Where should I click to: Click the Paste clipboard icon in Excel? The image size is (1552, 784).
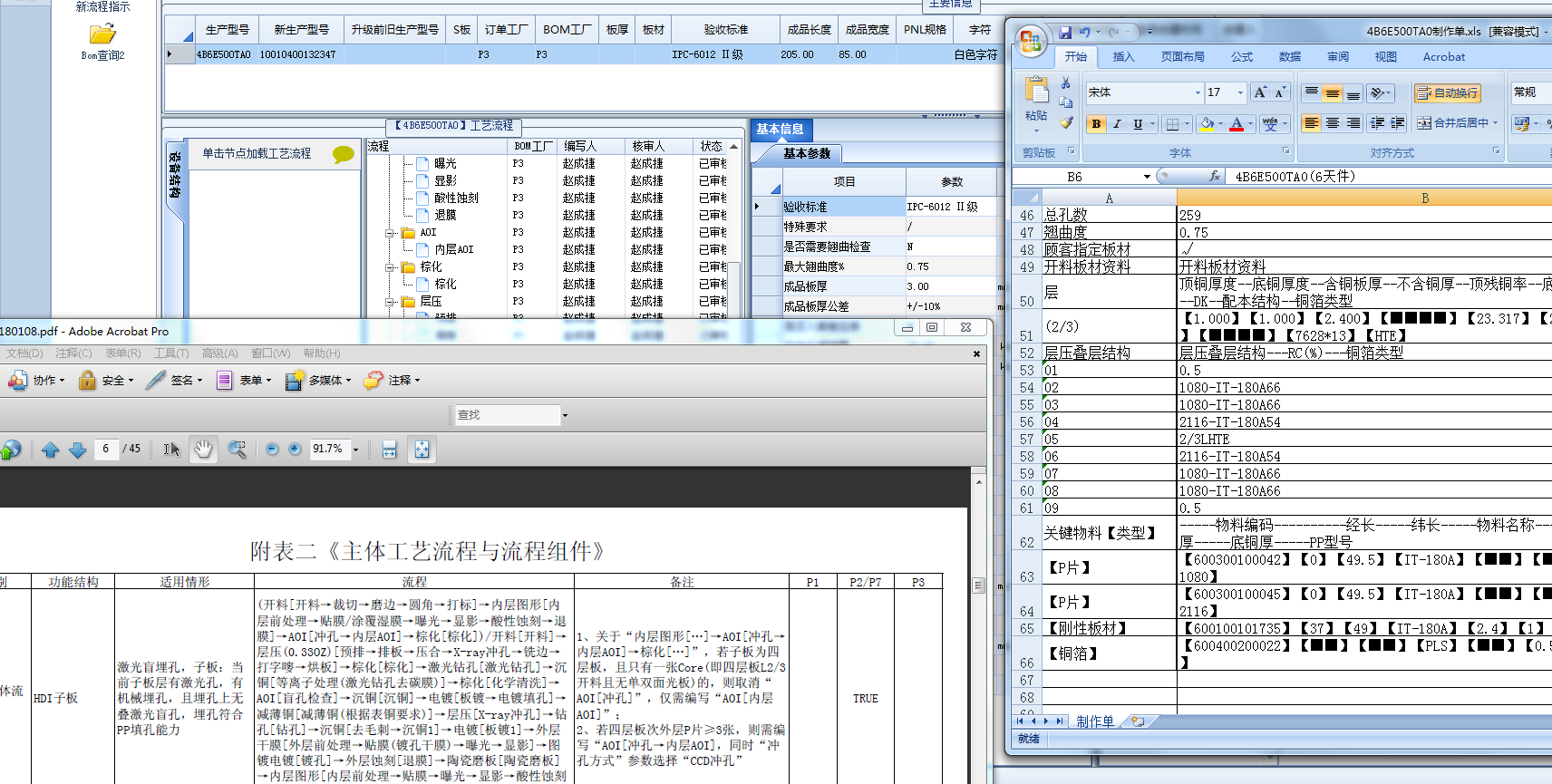coord(1035,90)
